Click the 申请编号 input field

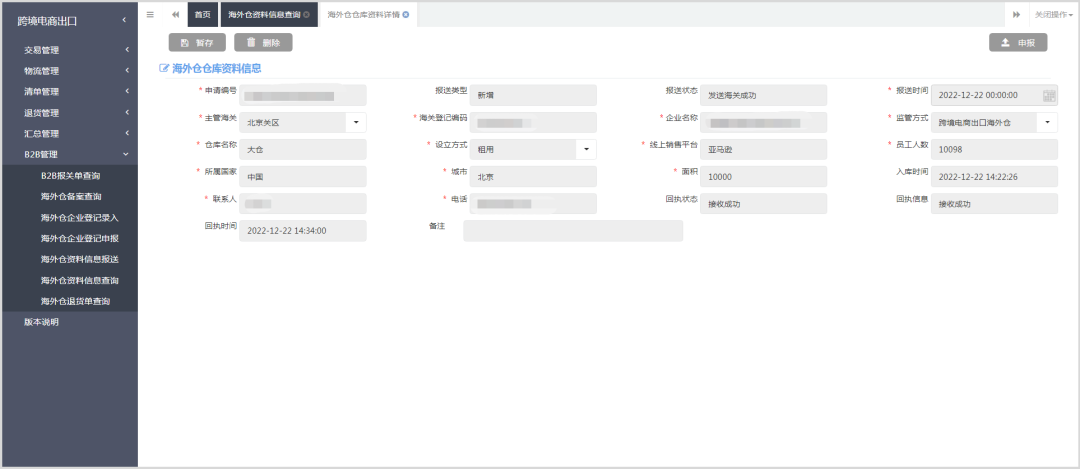[302, 95]
